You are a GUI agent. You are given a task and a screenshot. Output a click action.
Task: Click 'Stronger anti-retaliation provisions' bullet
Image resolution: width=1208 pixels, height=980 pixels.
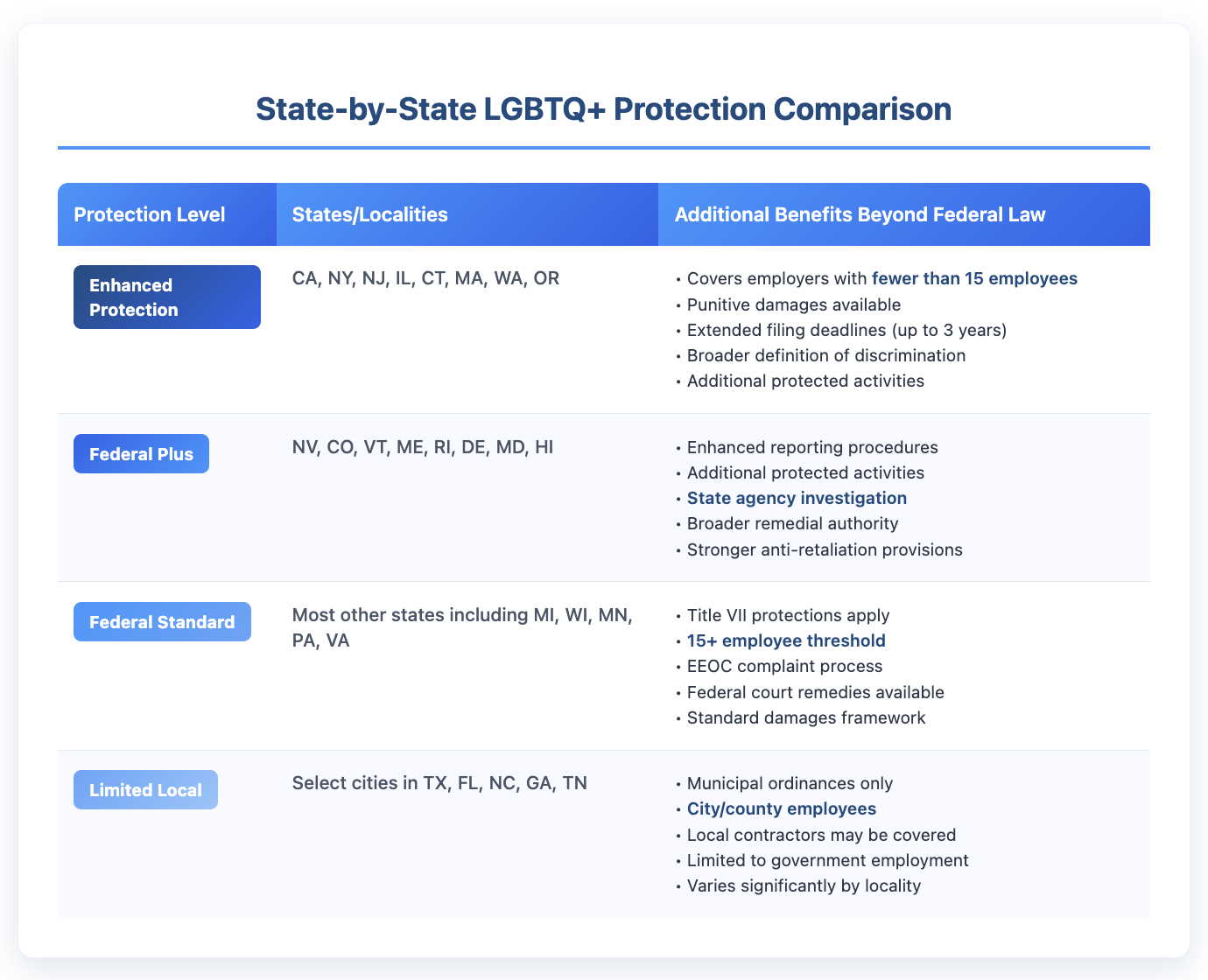tap(825, 549)
